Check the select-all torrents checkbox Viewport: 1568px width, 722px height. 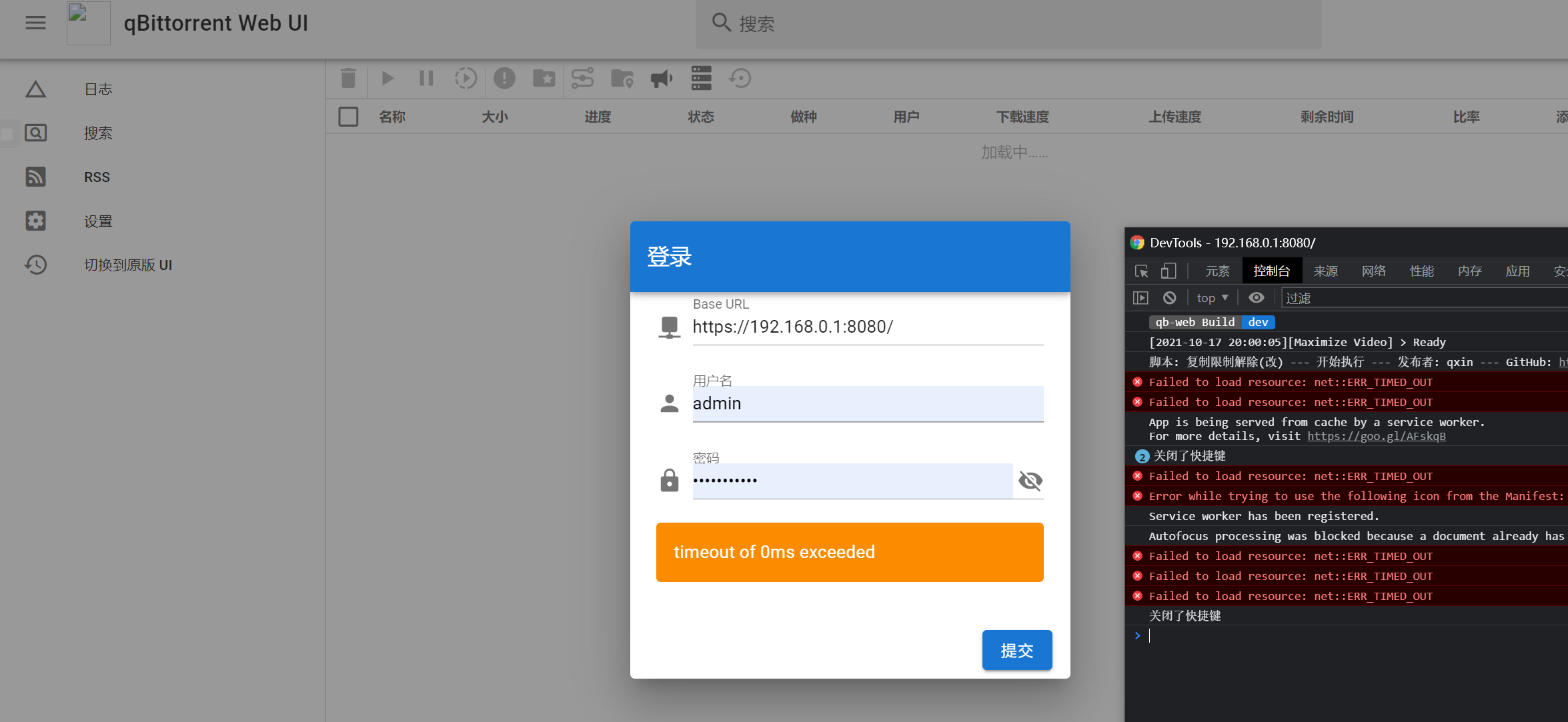(347, 116)
